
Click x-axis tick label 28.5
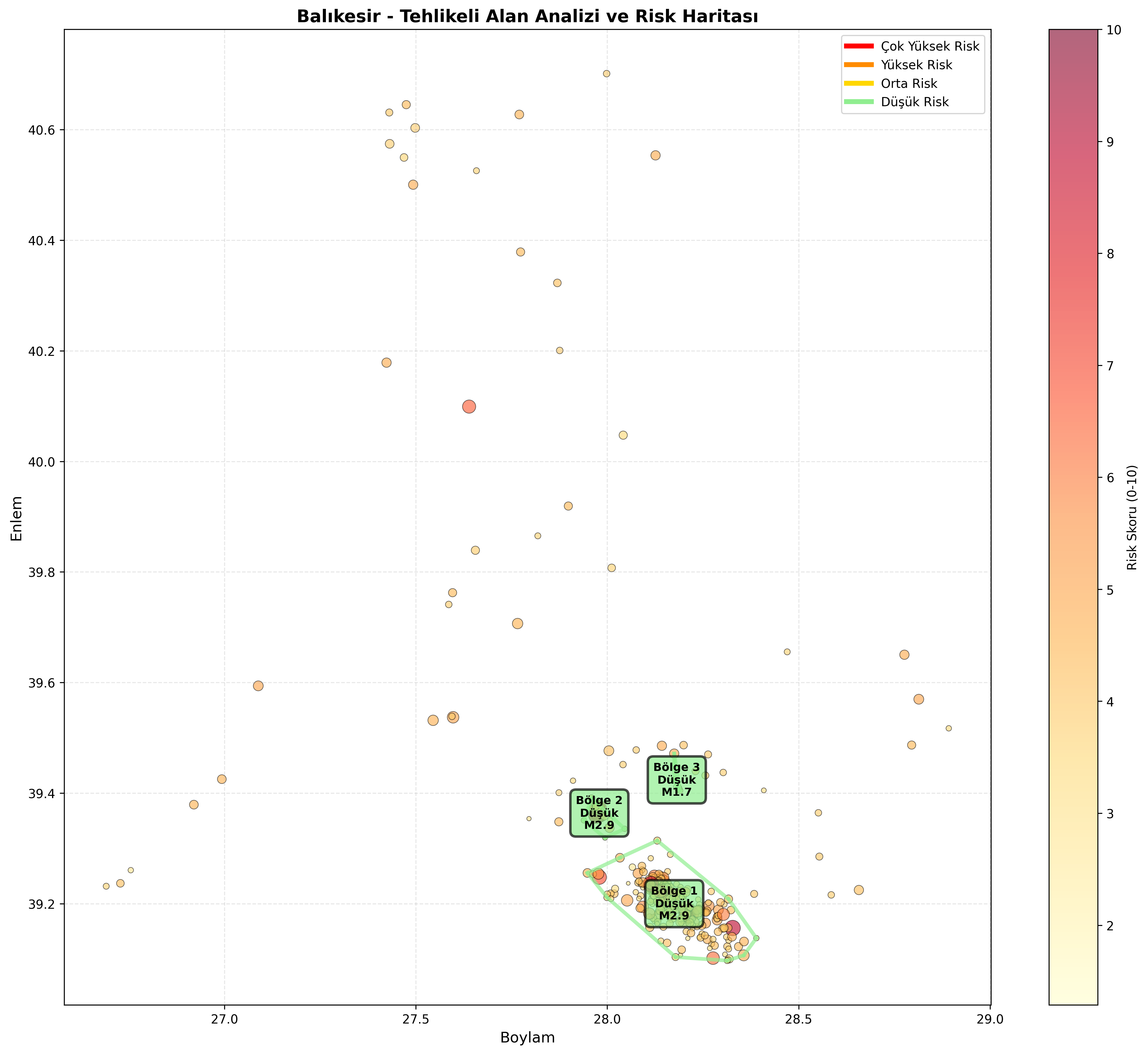coord(798,1019)
